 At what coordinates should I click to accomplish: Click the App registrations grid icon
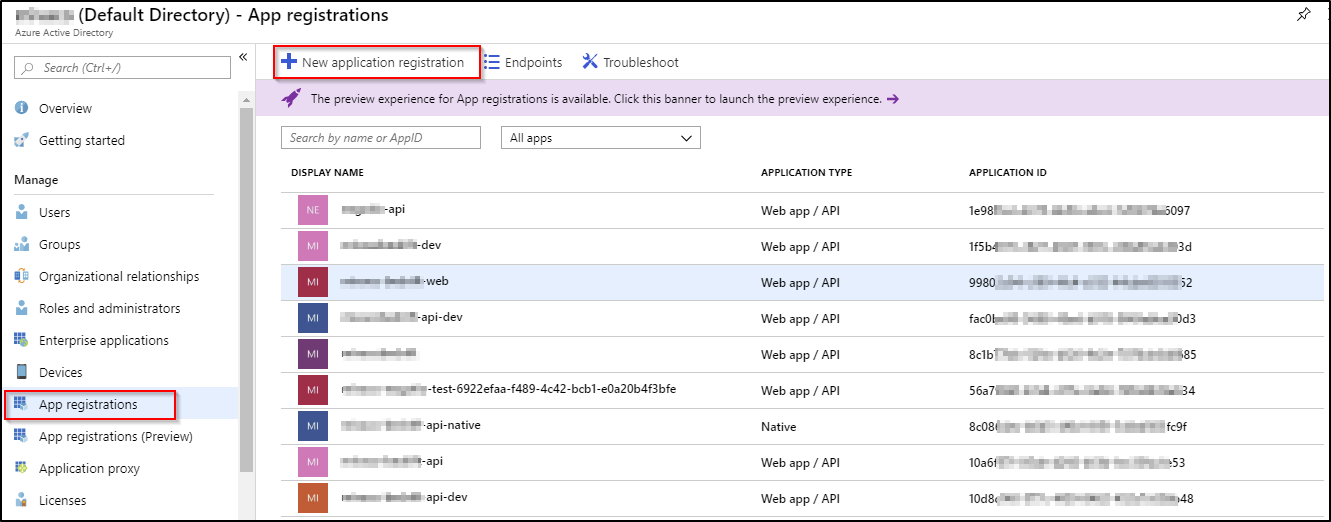pyautogui.click(x=21, y=404)
